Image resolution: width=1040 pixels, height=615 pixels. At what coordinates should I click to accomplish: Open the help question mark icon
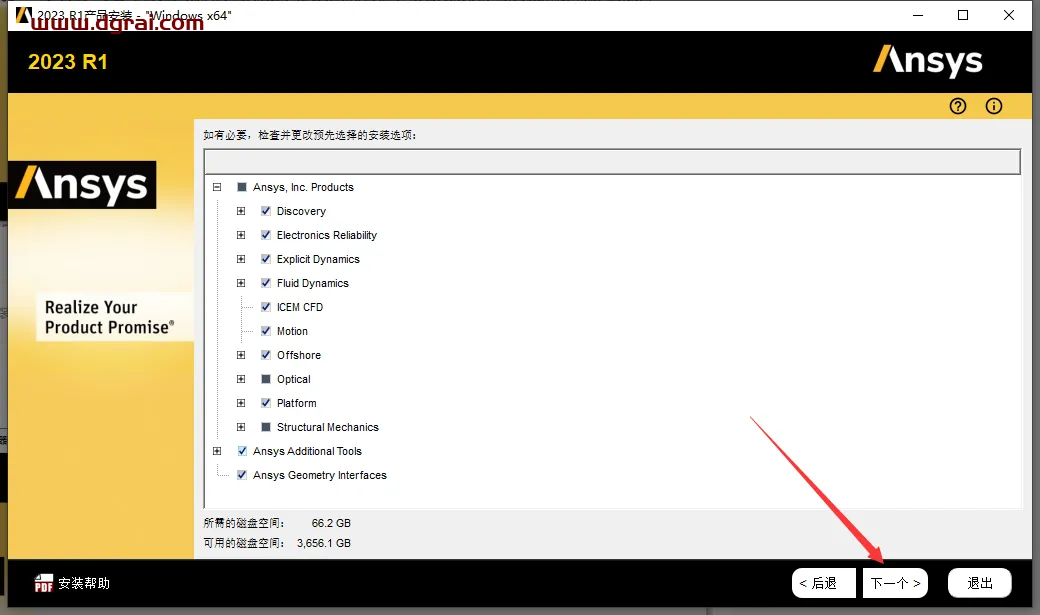click(x=958, y=106)
